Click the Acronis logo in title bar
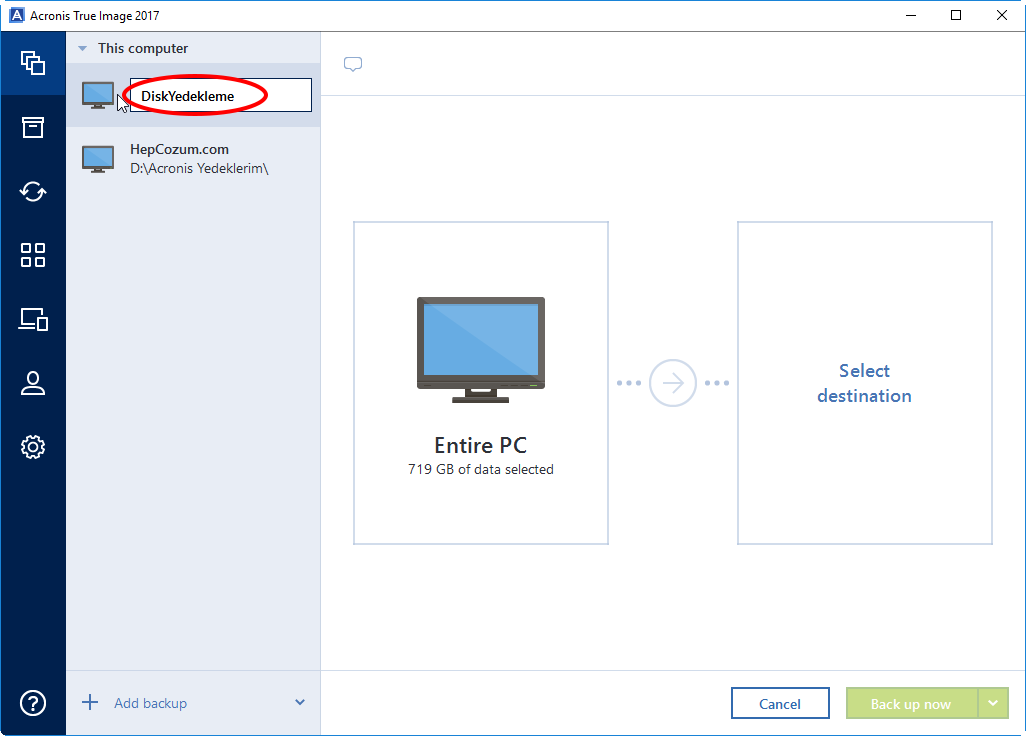The width and height of the screenshot is (1026, 736). point(16,15)
